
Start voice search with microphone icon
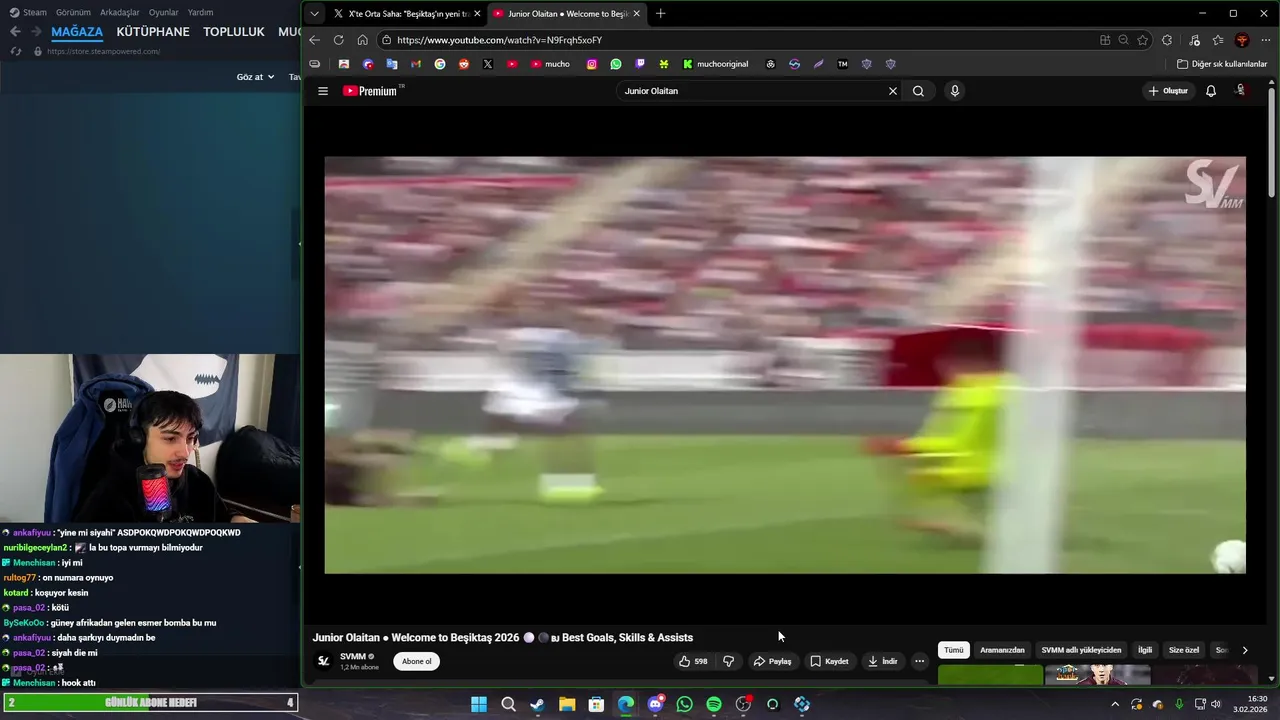[955, 91]
